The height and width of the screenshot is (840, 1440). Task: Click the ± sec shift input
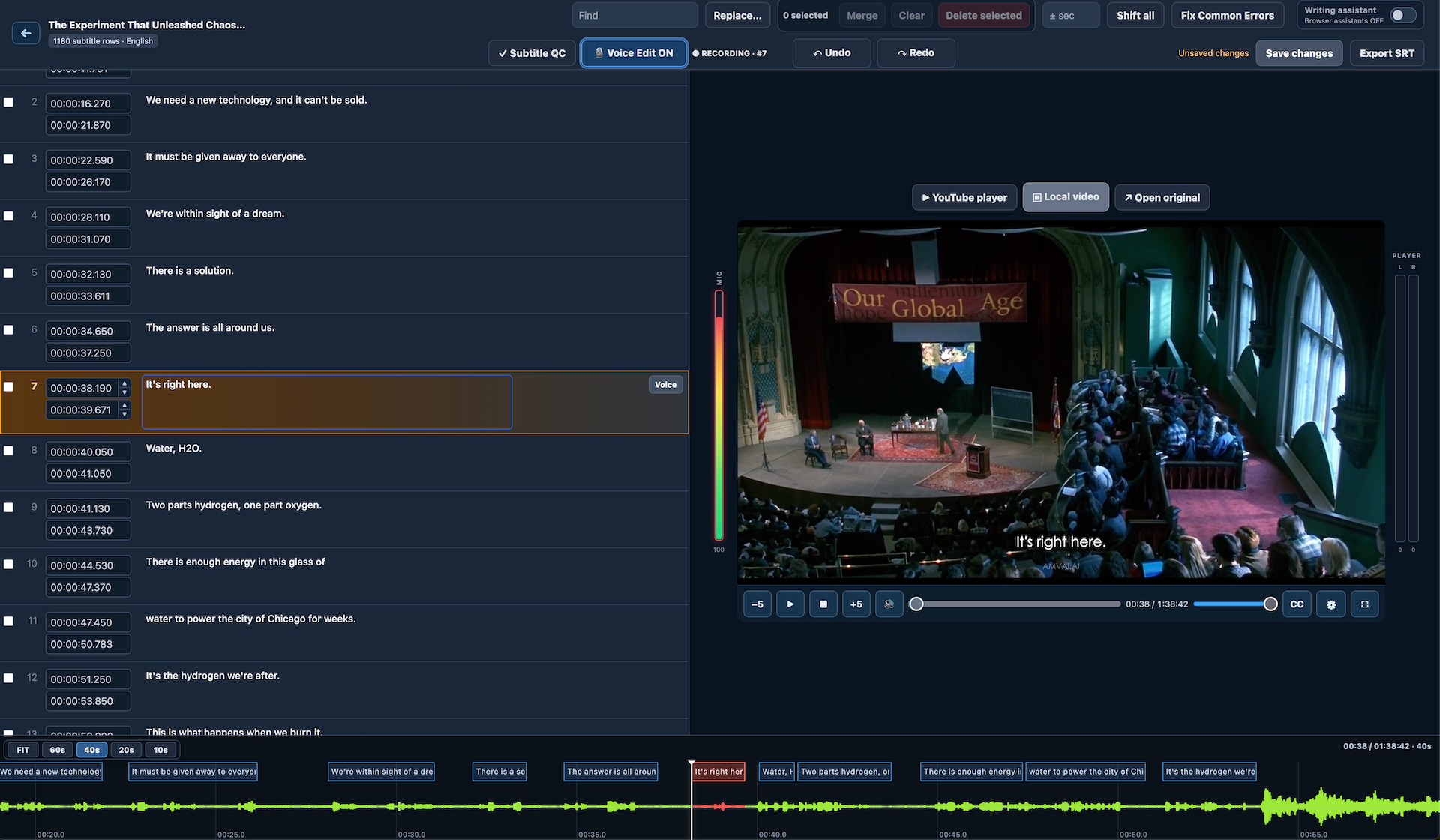click(x=1070, y=16)
